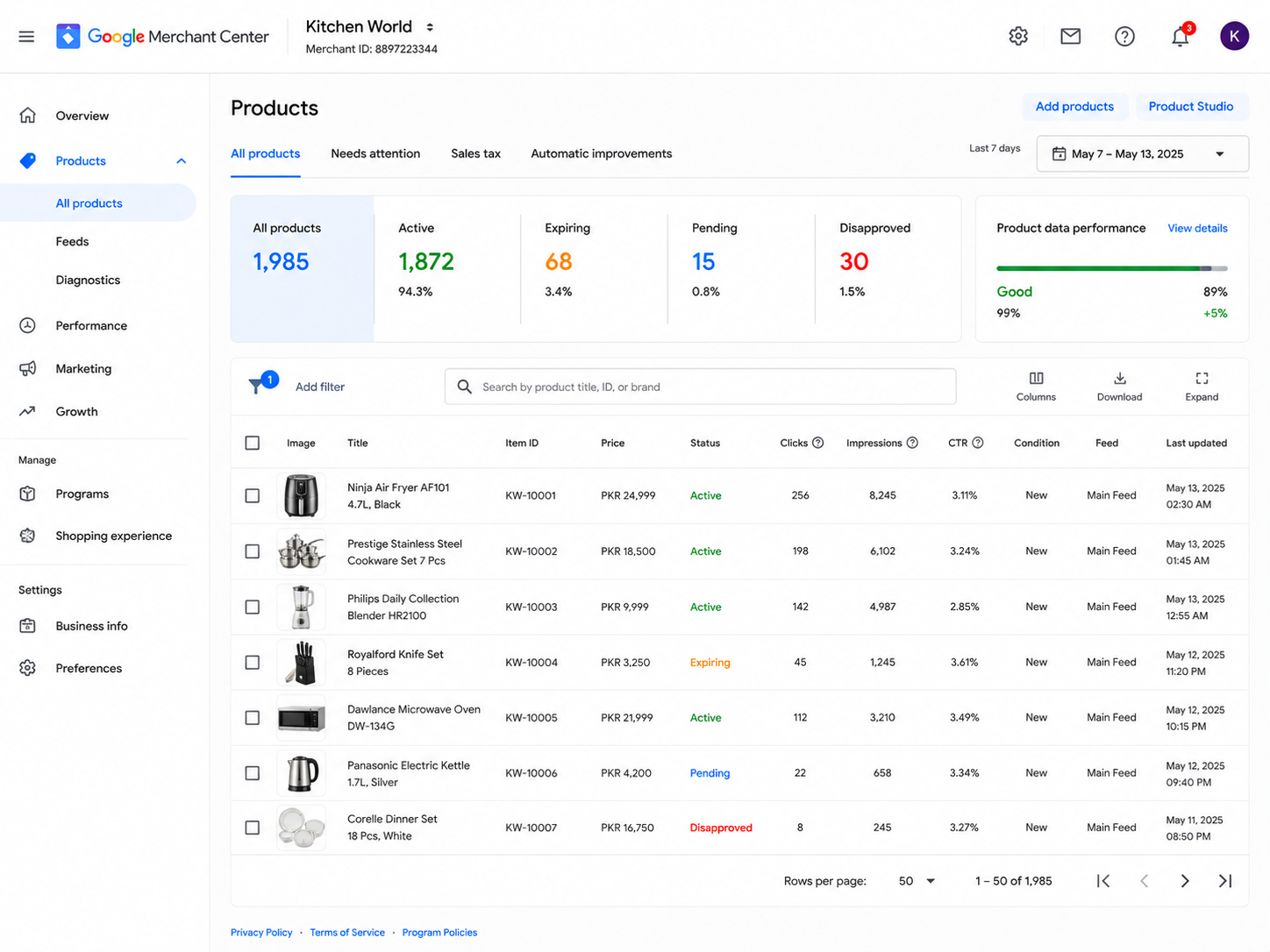
Task: Click the Products tag icon
Action: [x=28, y=160]
